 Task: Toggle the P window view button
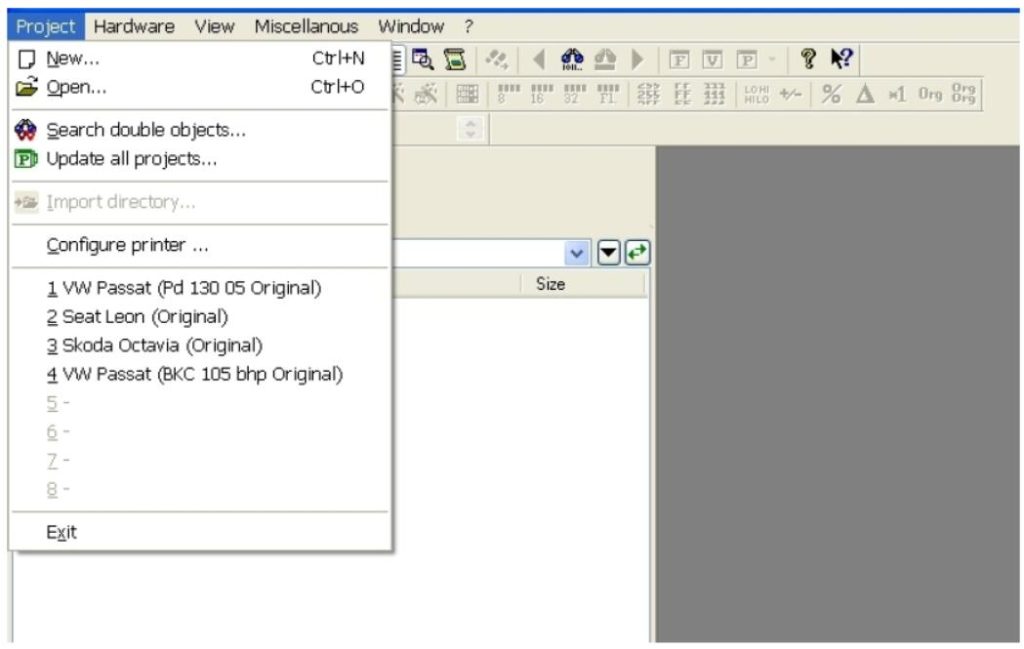pos(747,58)
